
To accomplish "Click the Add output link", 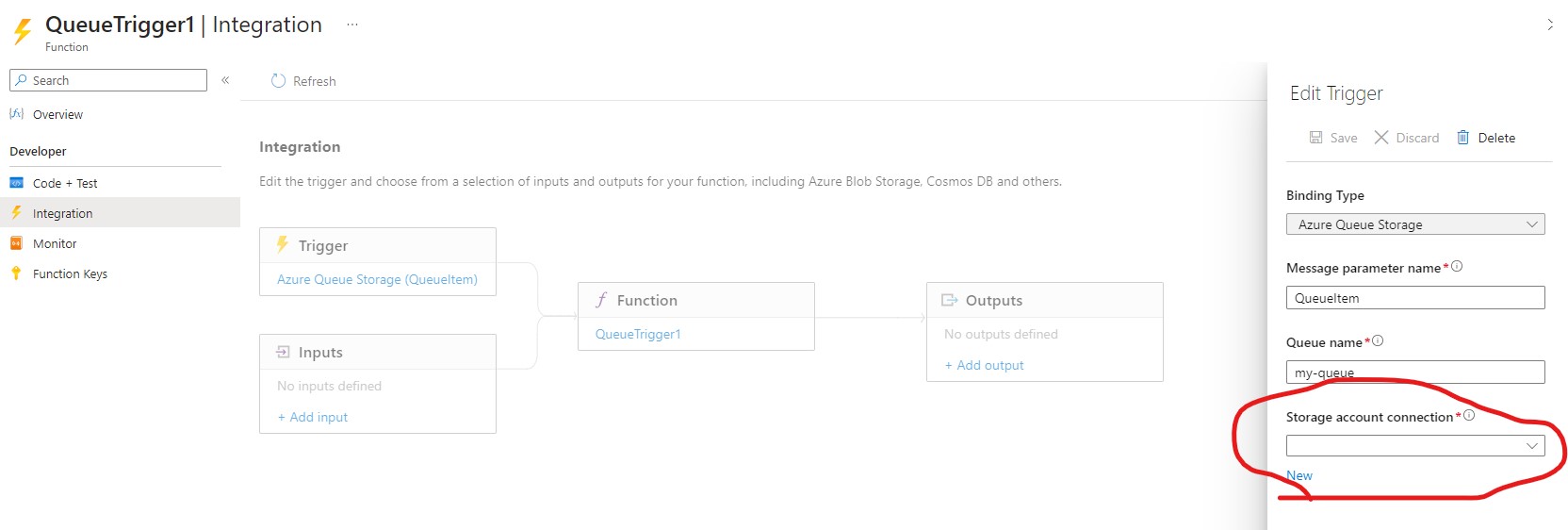I will click(985, 365).
